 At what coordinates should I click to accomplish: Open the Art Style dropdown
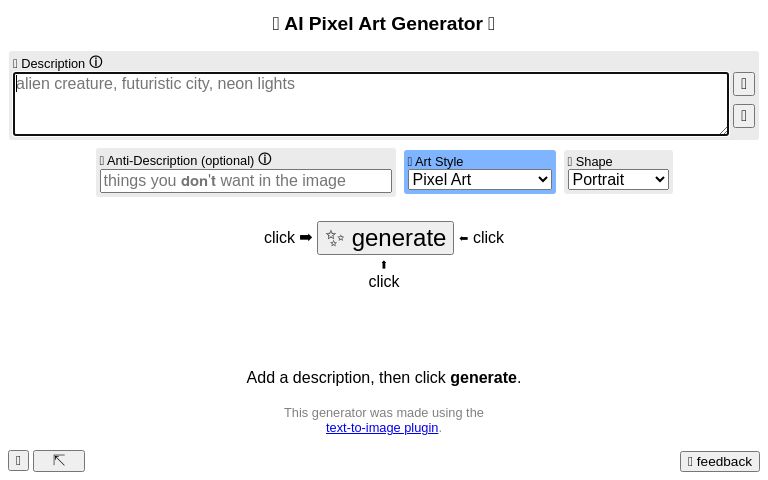pyautogui.click(x=480, y=180)
